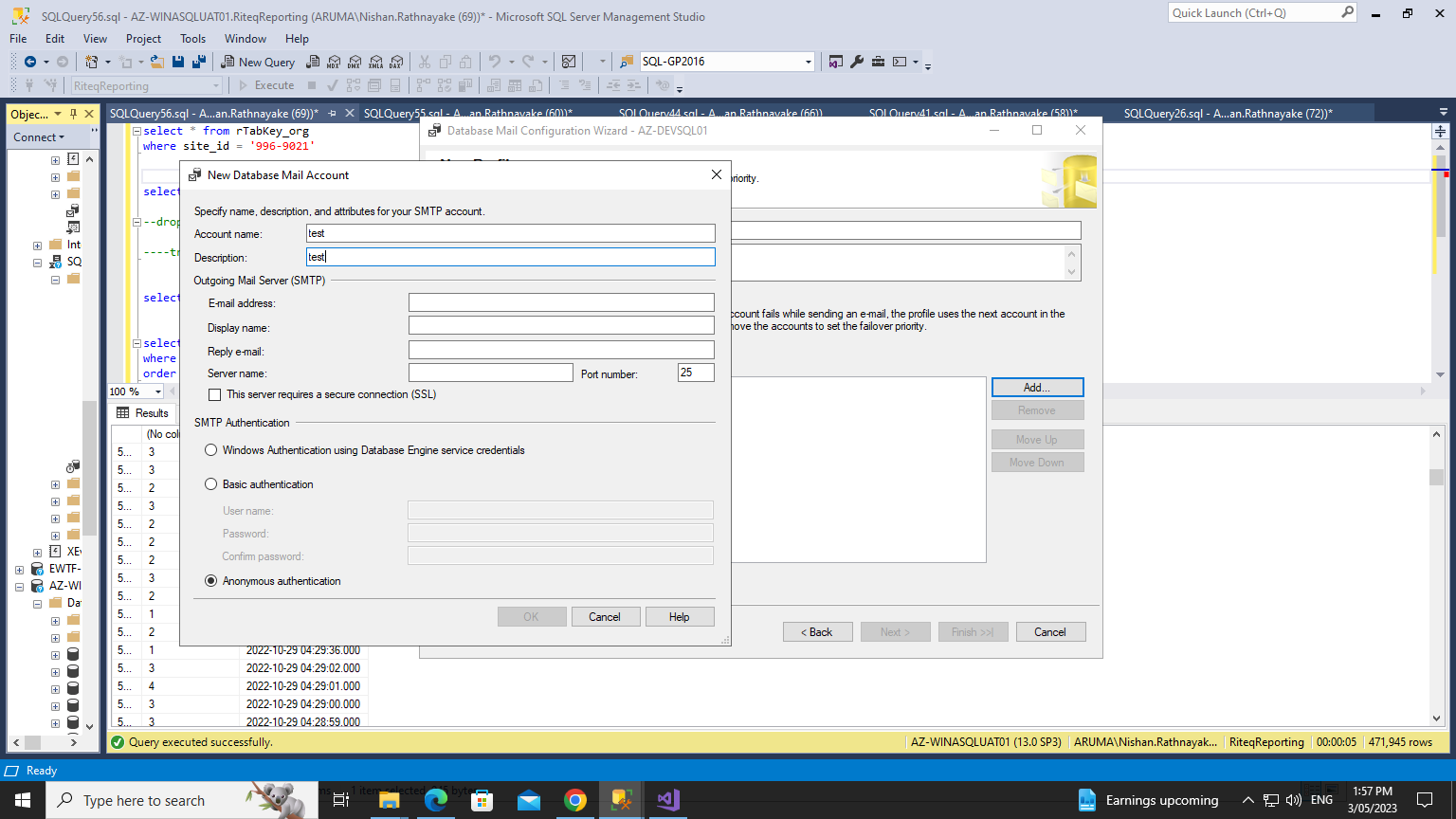The height and width of the screenshot is (819, 1456).
Task: Click the Open File folder icon
Action: pos(157,62)
